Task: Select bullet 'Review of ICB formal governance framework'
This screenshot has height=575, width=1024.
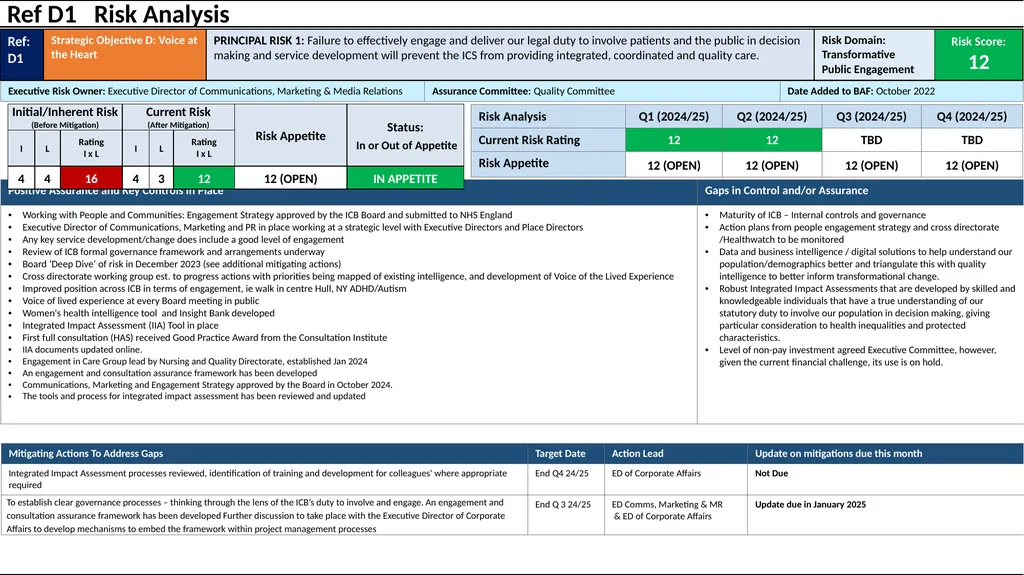Action: point(173,252)
